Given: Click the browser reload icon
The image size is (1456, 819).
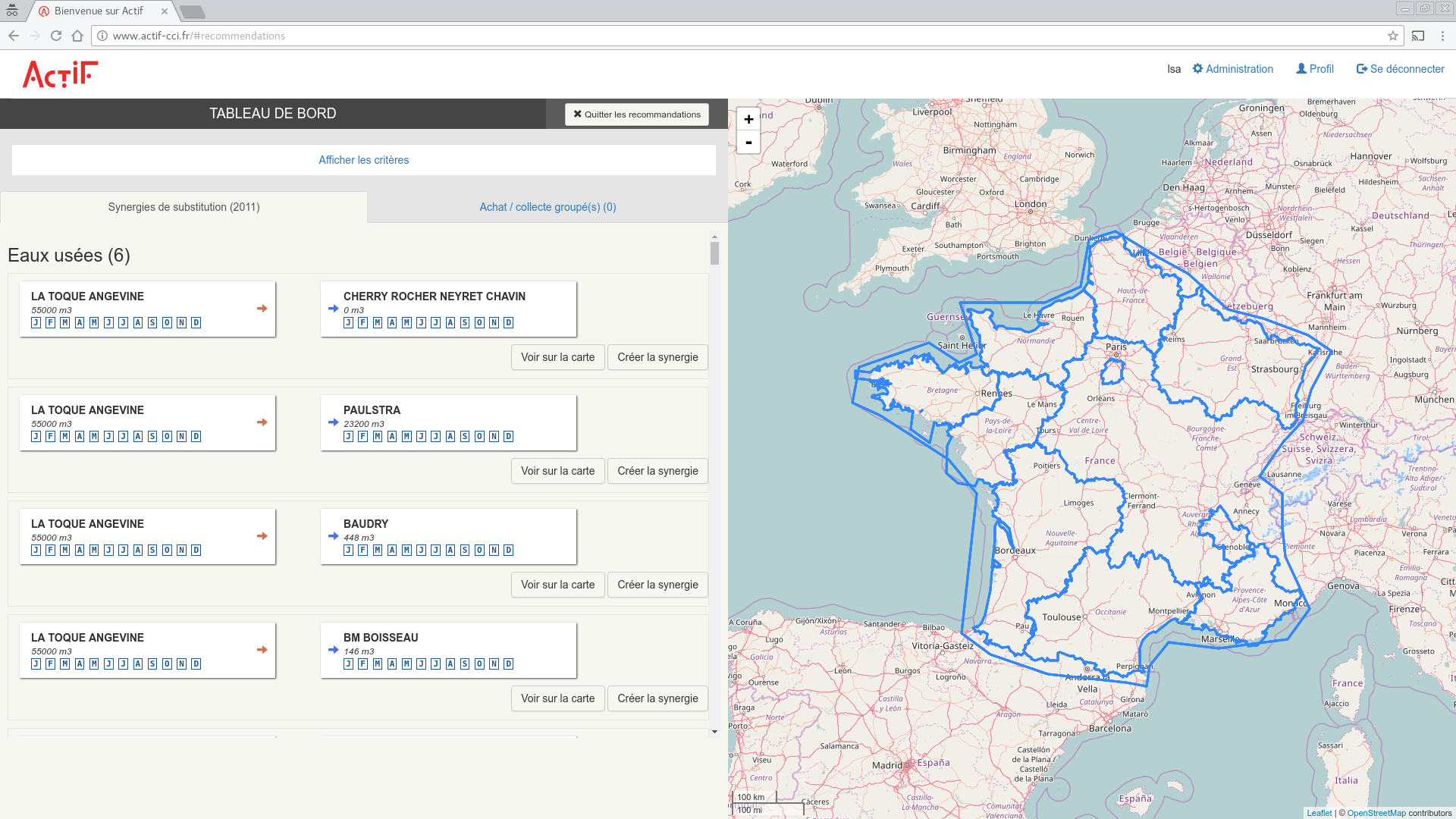Looking at the screenshot, I should (x=56, y=36).
